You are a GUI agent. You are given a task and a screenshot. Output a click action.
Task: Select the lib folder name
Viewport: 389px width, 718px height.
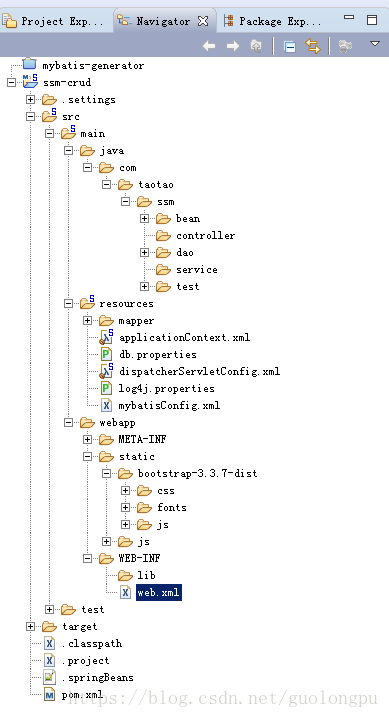pos(146,575)
